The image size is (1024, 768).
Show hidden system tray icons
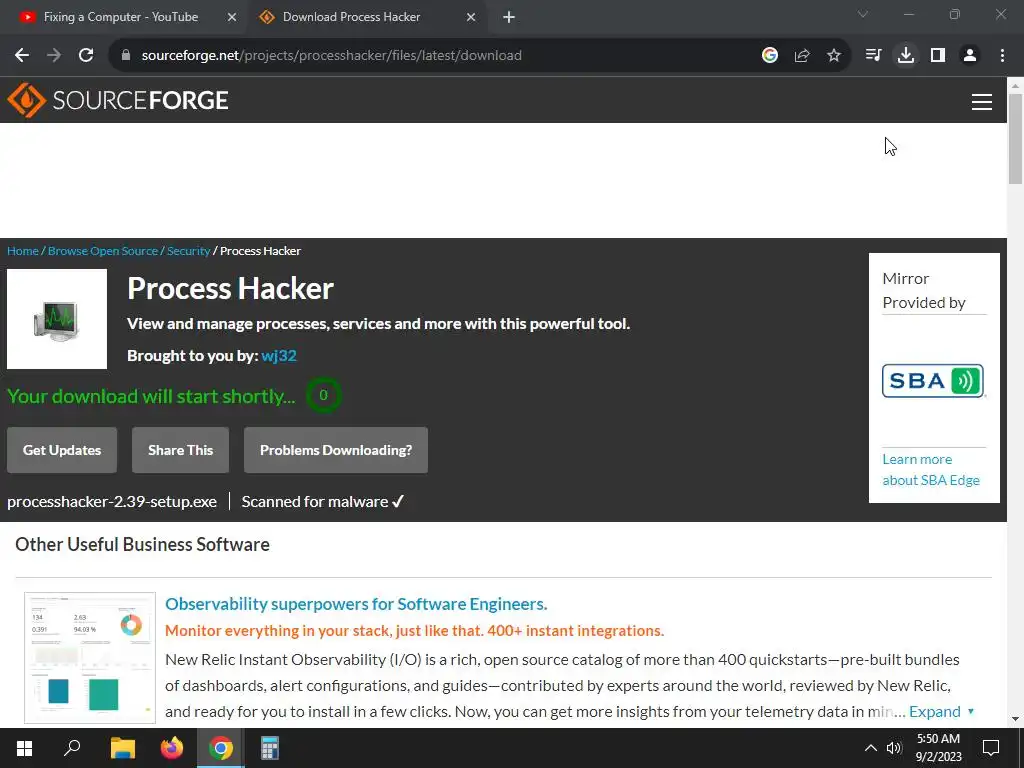pyautogui.click(x=871, y=748)
